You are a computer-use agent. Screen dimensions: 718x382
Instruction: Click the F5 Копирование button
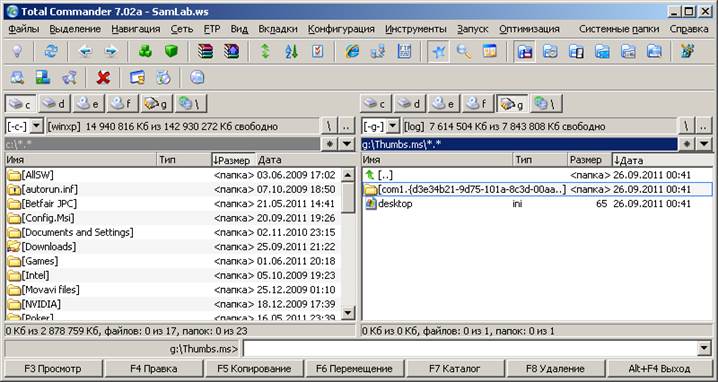[254, 369]
